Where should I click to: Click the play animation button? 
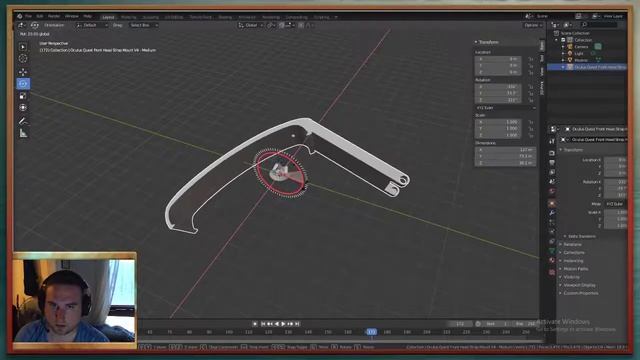[x=283, y=324]
